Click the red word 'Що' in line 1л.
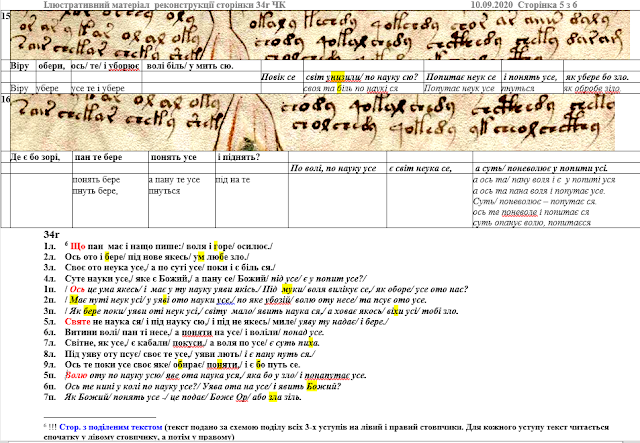Image resolution: width=640 pixels, height=443 pixels. coord(78,246)
